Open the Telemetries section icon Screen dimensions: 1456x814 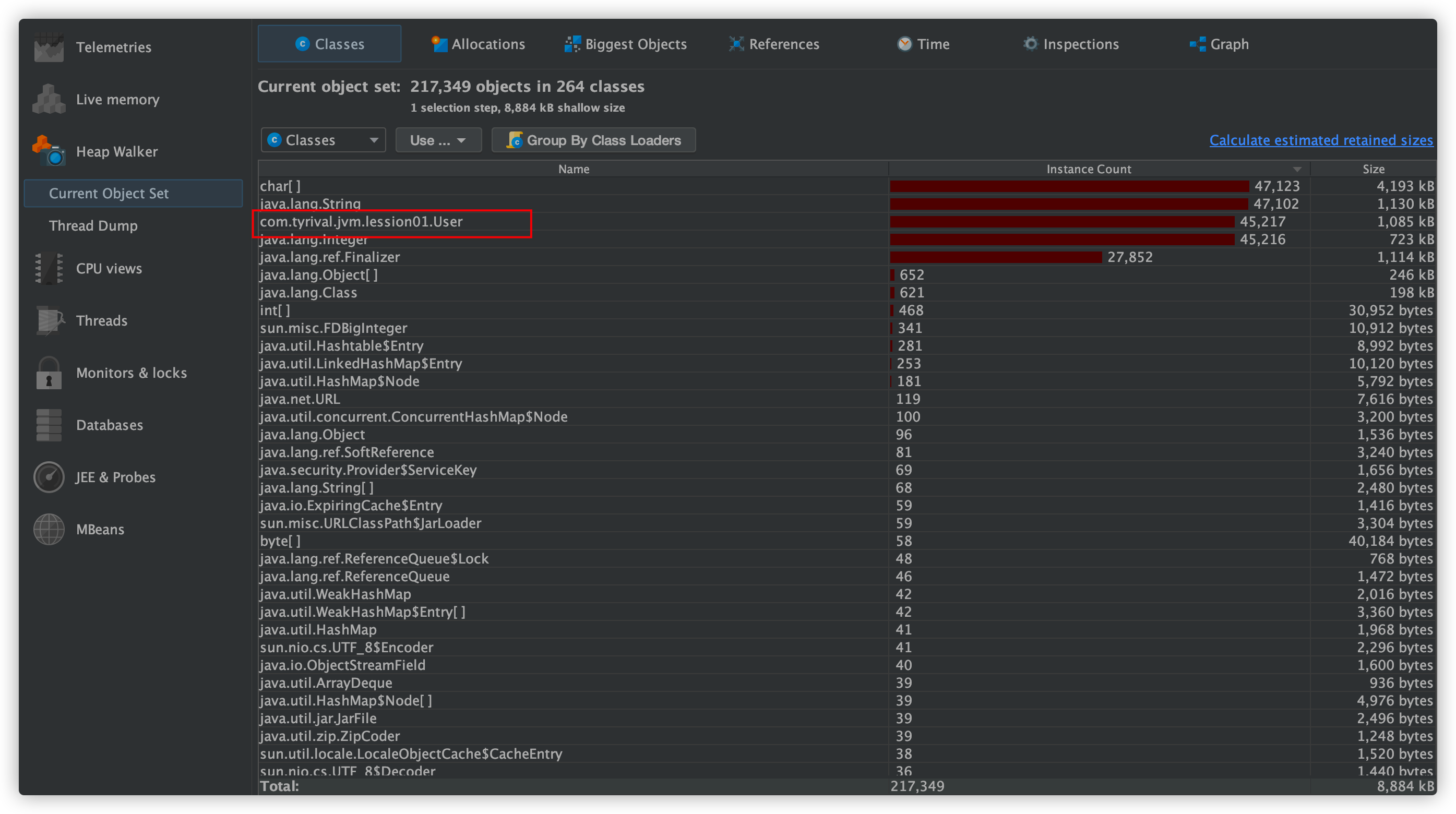point(49,47)
